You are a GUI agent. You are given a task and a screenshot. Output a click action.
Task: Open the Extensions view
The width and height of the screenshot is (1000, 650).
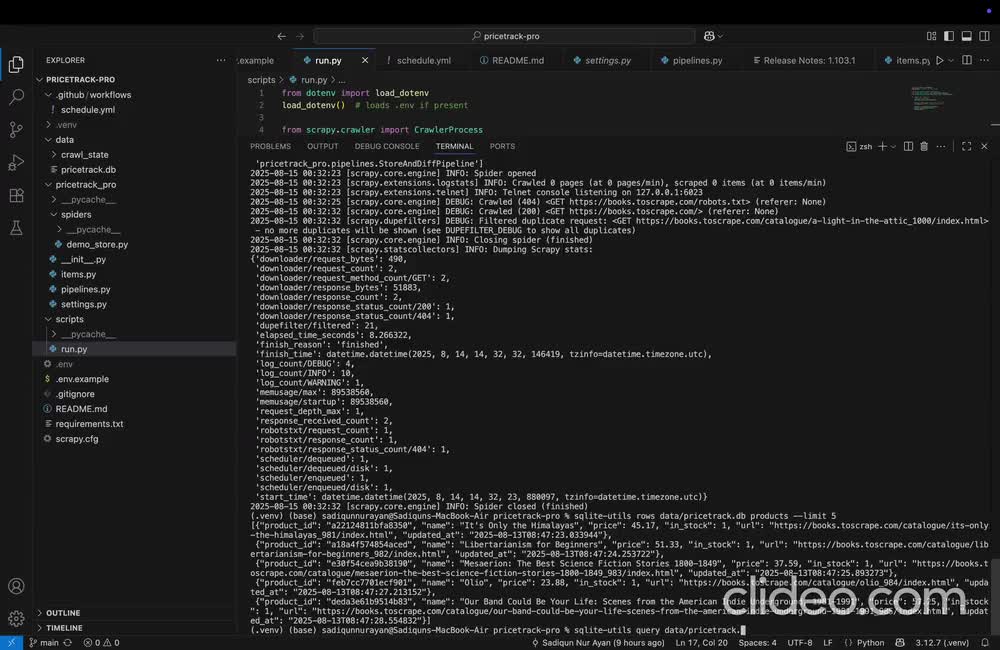(x=16, y=195)
